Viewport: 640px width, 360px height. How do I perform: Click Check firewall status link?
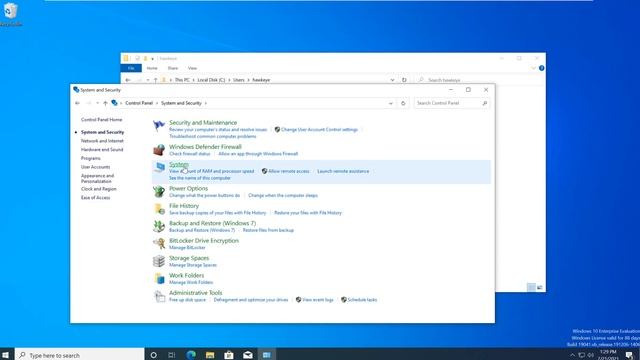[190, 153]
